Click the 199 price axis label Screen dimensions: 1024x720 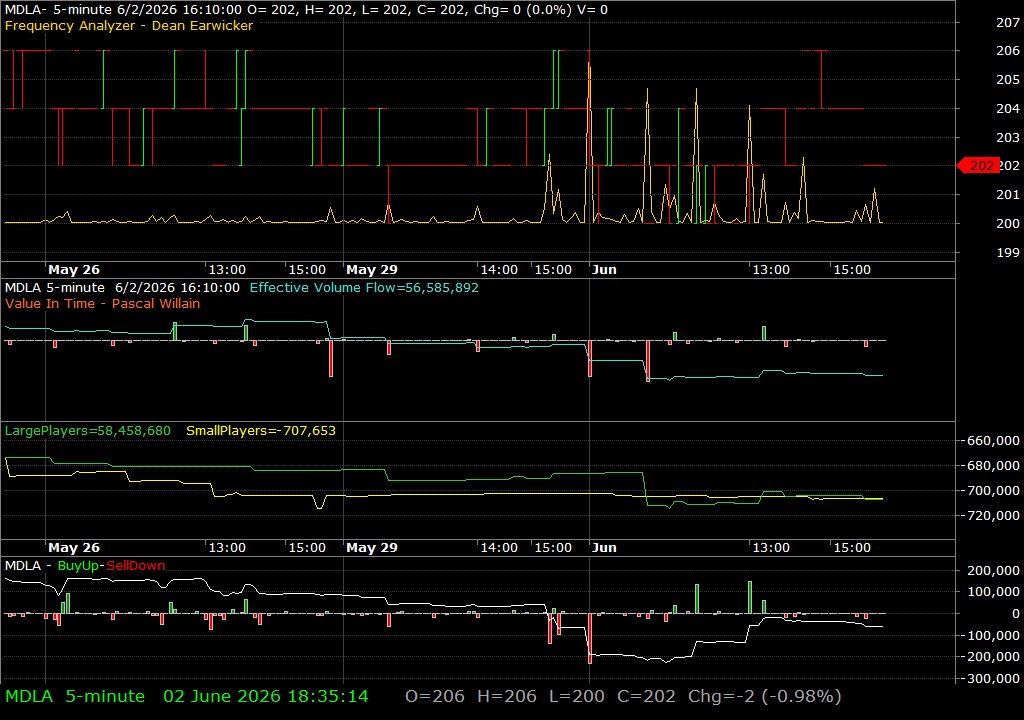click(1007, 252)
